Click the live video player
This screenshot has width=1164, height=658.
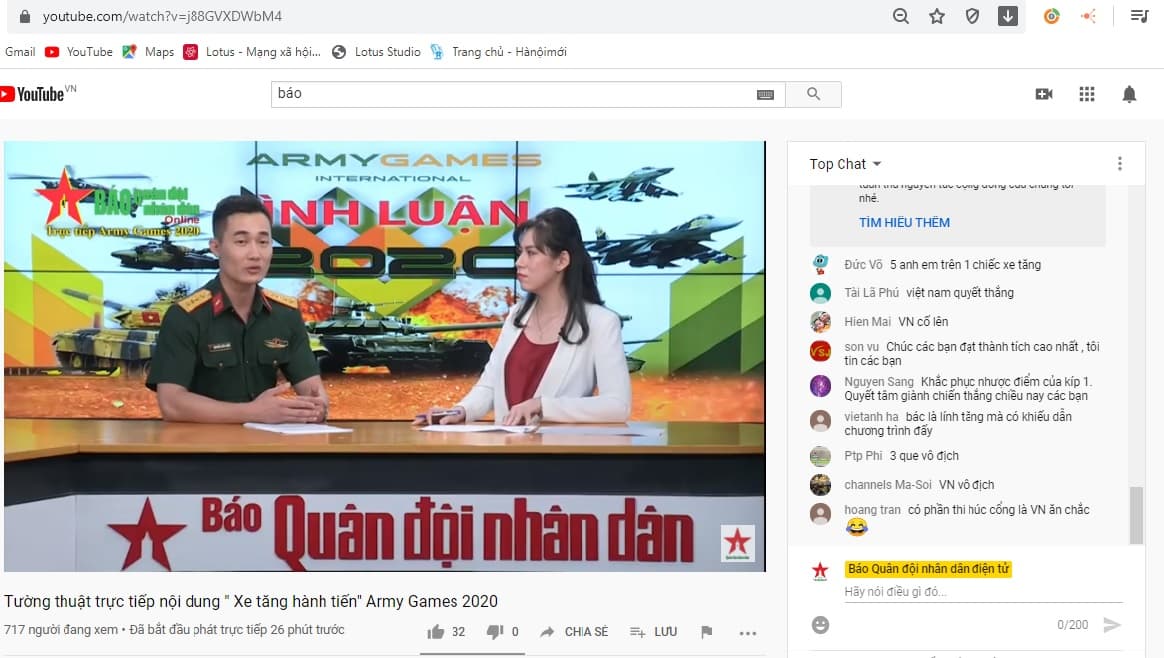385,356
